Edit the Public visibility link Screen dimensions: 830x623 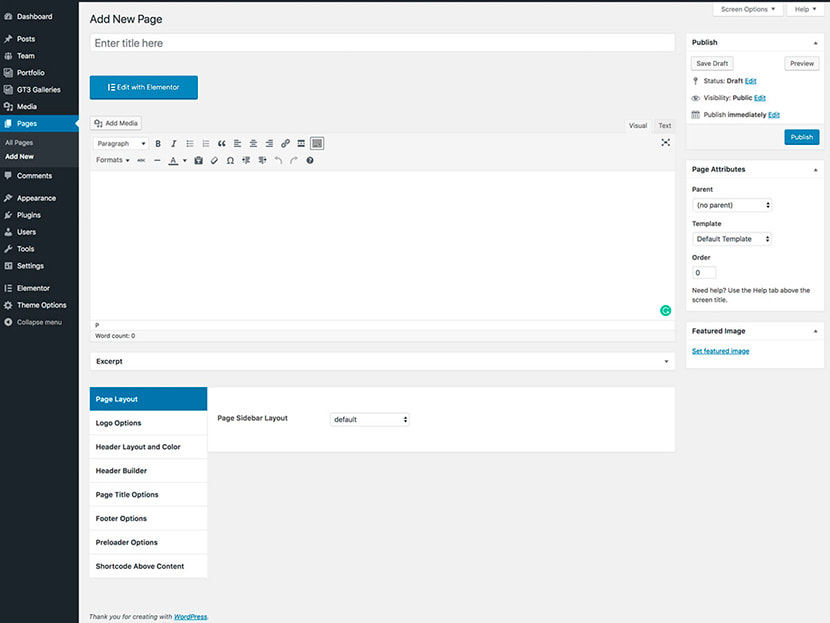[760, 98]
